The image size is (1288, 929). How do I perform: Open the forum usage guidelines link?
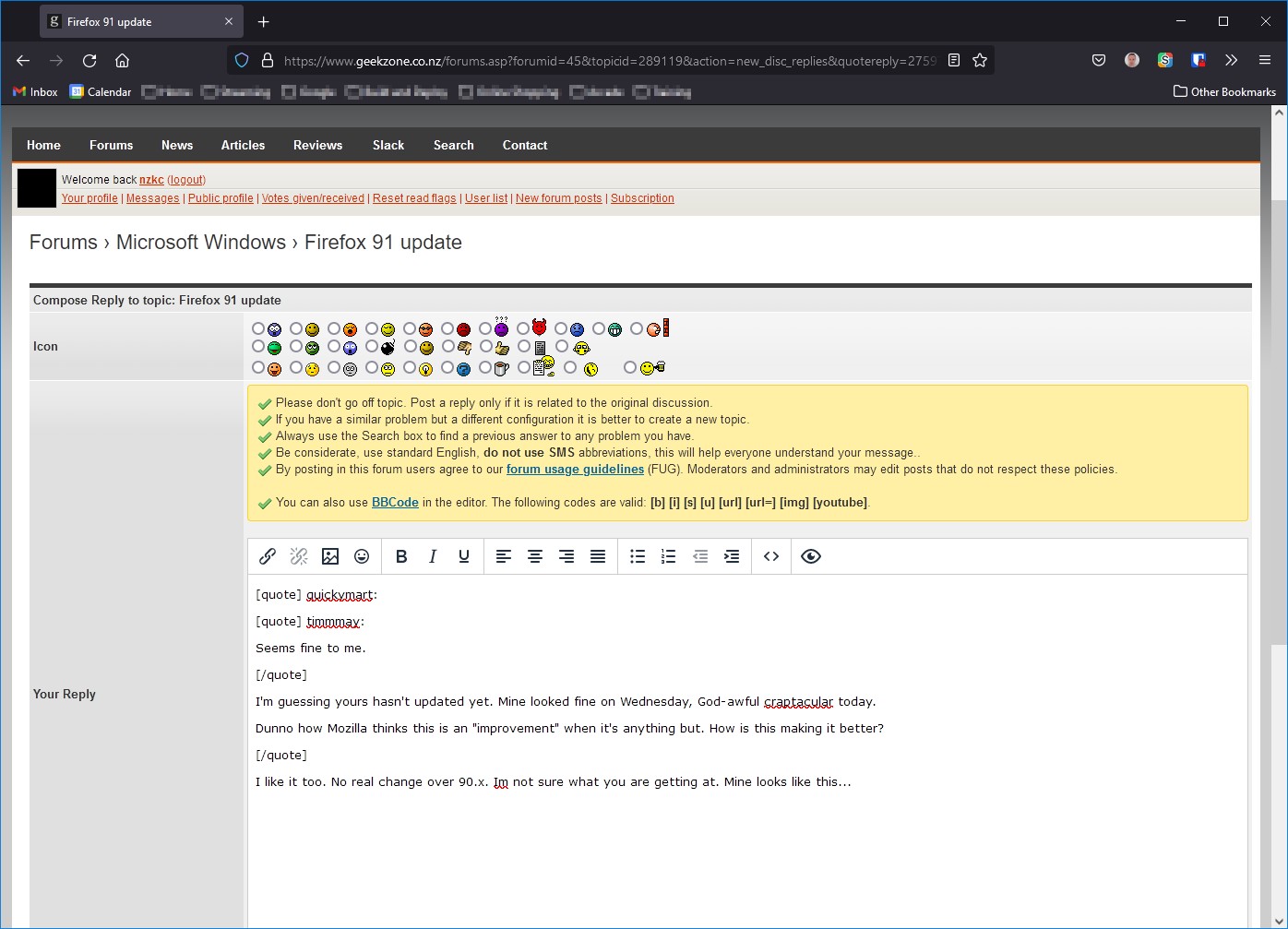click(x=575, y=469)
